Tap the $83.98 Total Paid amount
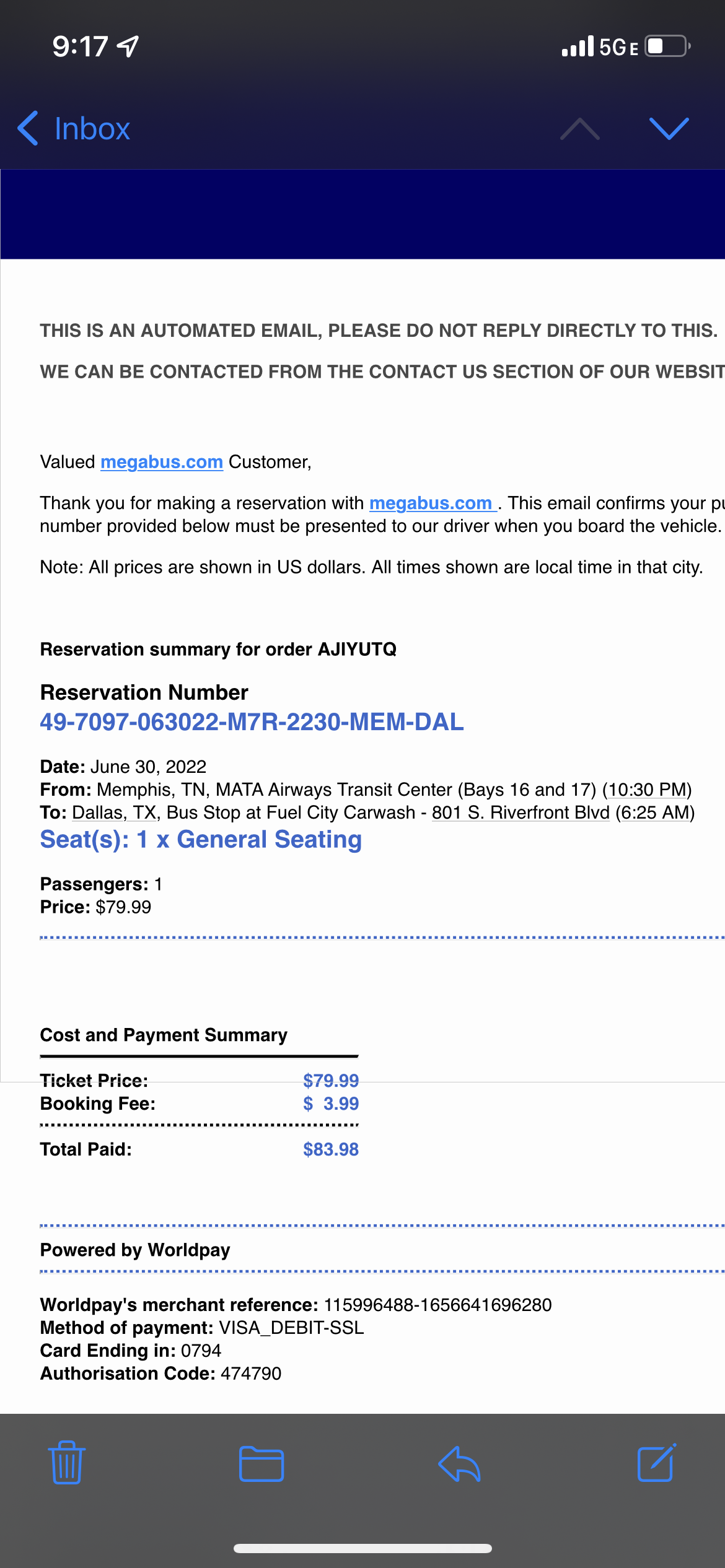Image resolution: width=725 pixels, height=1568 pixels. click(331, 1149)
